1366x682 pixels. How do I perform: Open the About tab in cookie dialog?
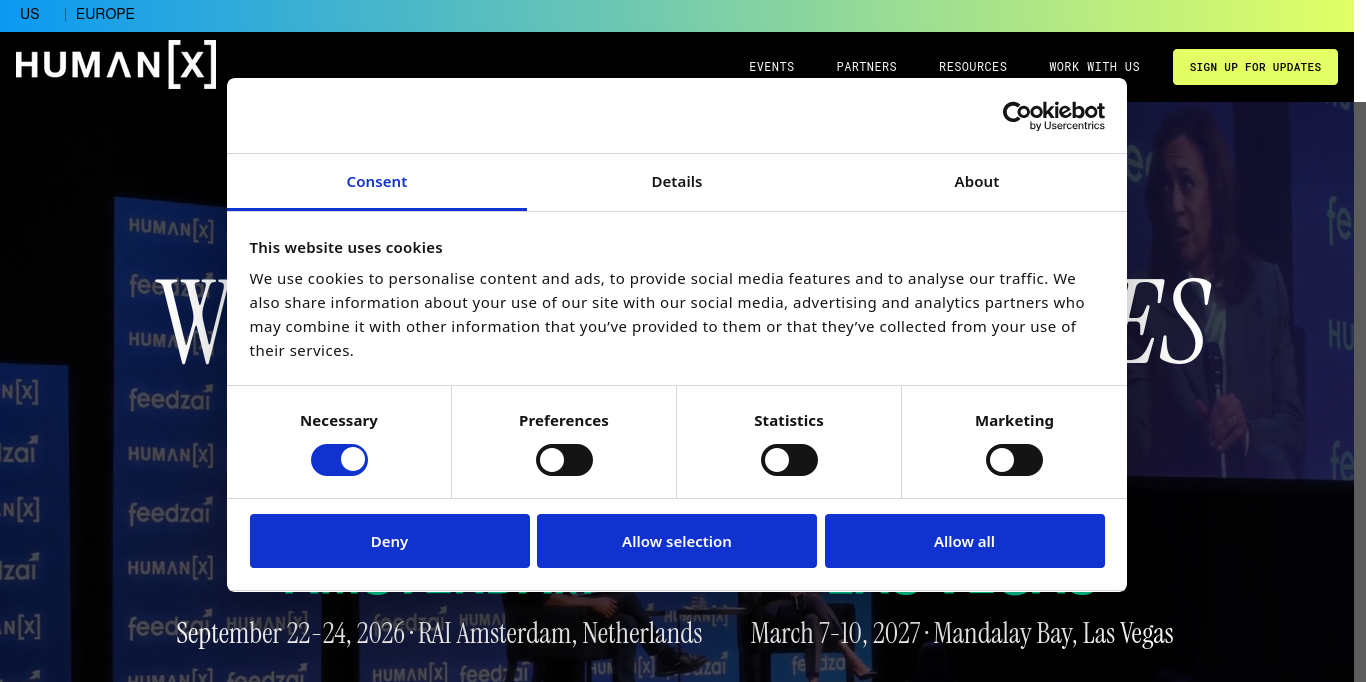tap(977, 182)
